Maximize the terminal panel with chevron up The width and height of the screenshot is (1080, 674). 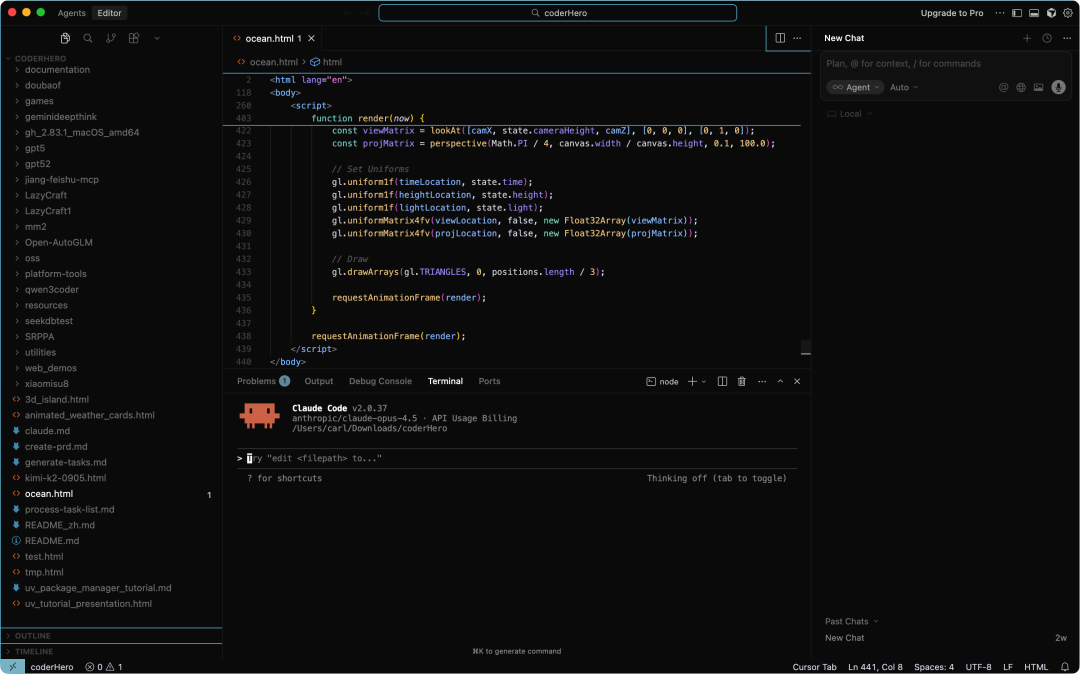(780, 381)
